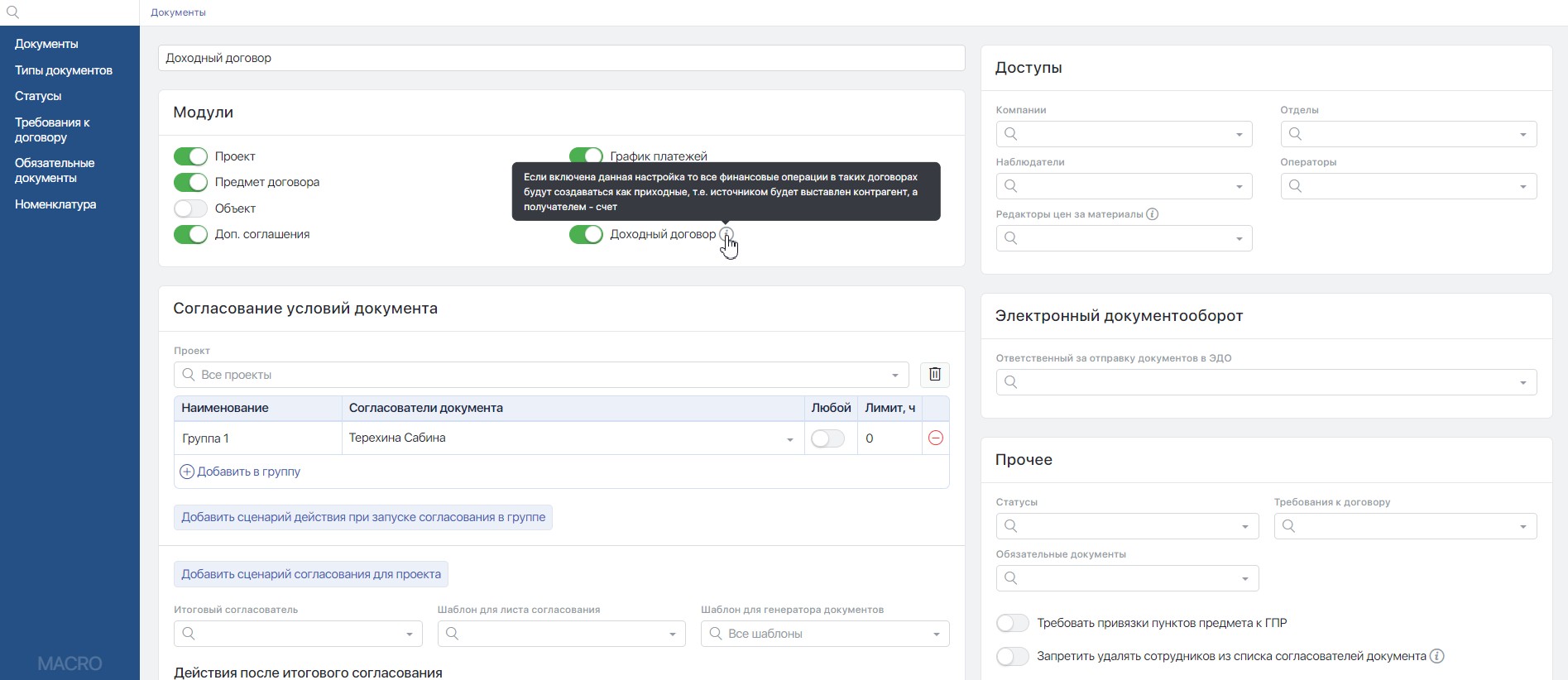Click info icon beside Редакторы цен за материалы
Screen dimensions: 1568x680
click(x=1152, y=214)
